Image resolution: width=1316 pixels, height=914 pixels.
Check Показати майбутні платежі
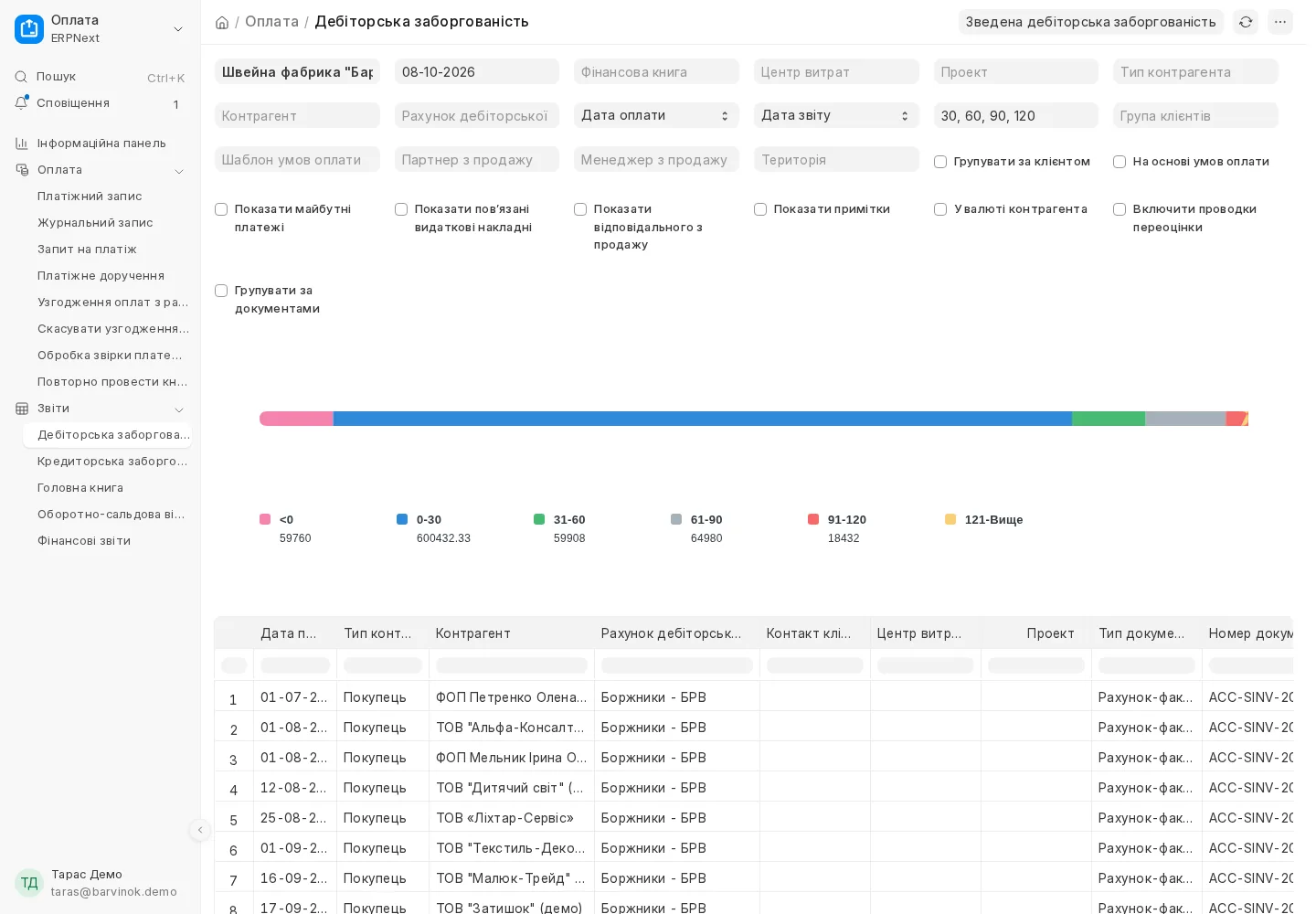tap(221, 209)
